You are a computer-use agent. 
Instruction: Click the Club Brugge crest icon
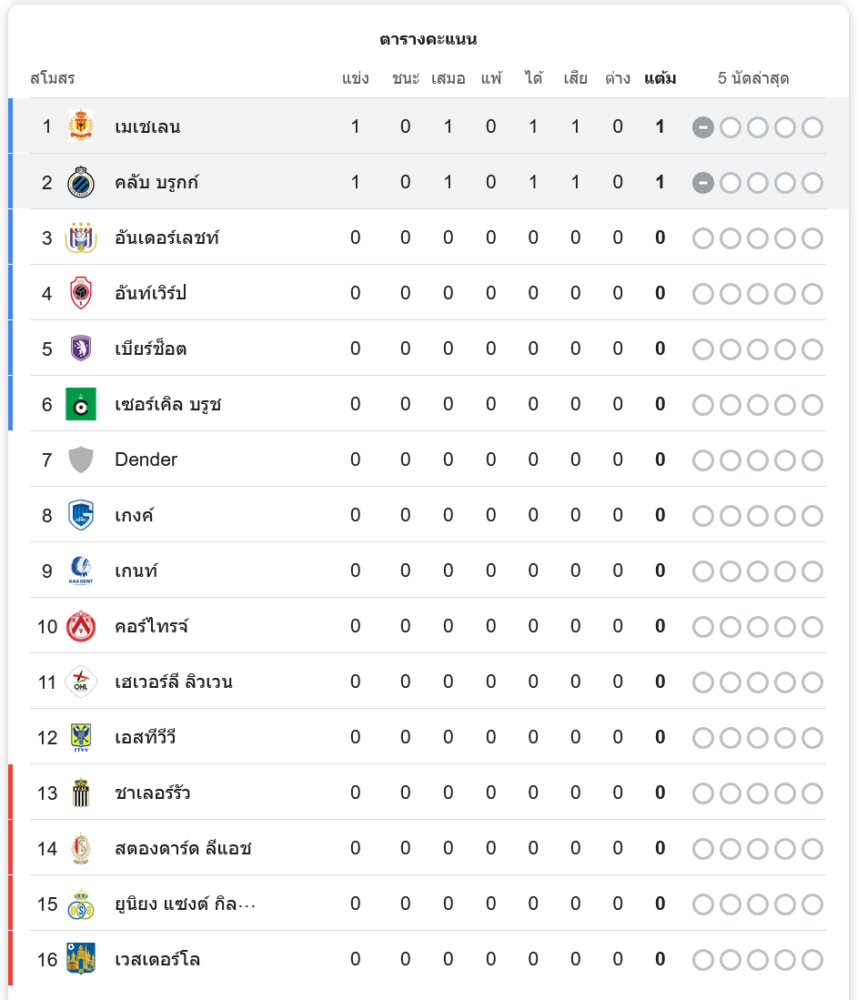click(81, 182)
